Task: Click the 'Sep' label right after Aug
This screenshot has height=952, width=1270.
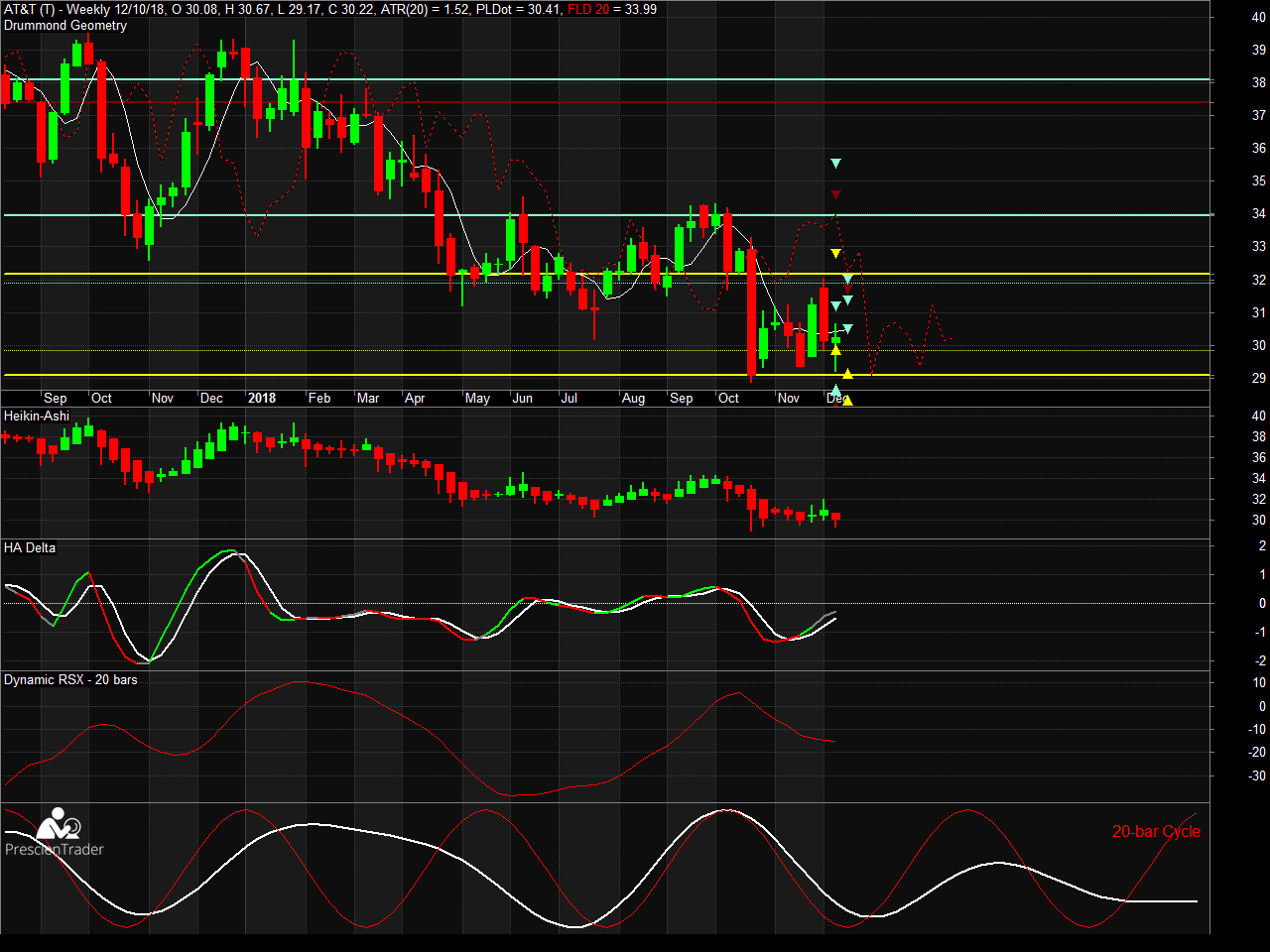Action: [682, 398]
